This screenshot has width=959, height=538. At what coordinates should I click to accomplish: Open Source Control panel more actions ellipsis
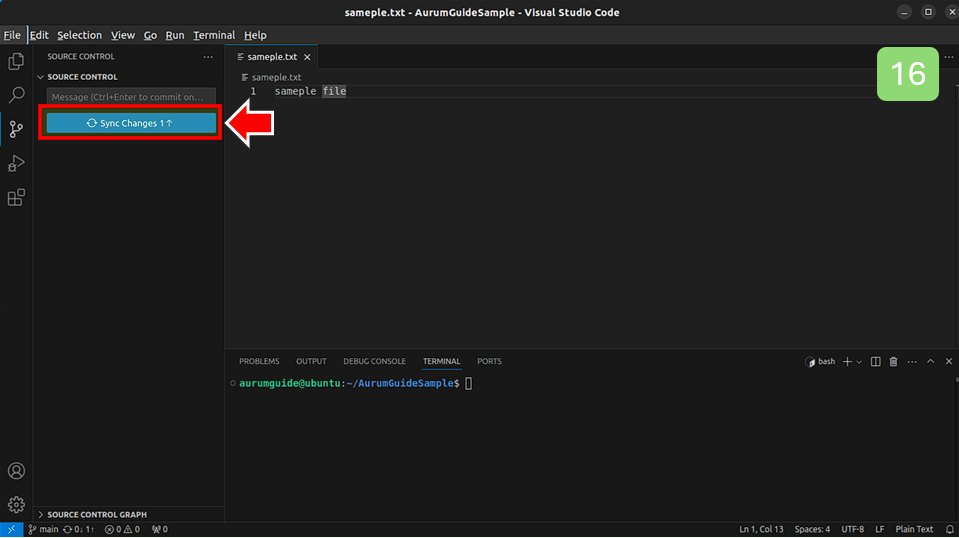(208, 57)
